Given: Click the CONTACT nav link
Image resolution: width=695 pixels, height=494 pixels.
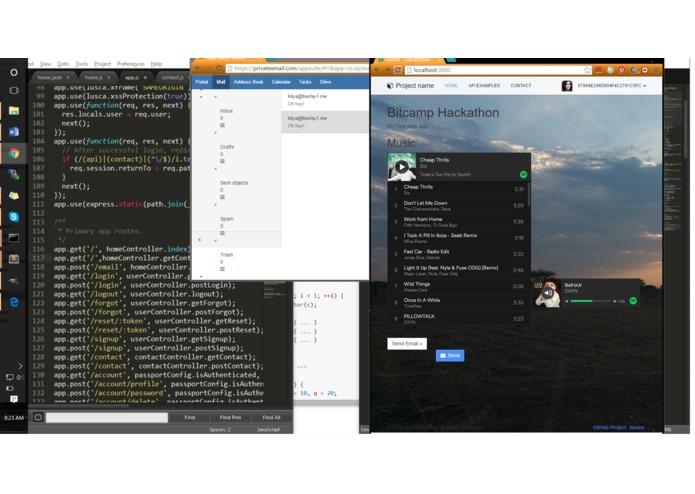Looking at the screenshot, I should tap(520, 86).
